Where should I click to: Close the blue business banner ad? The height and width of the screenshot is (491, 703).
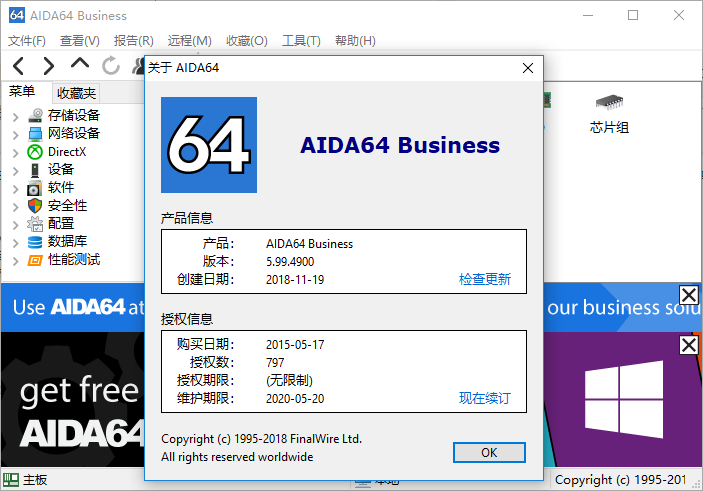(x=689, y=295)
